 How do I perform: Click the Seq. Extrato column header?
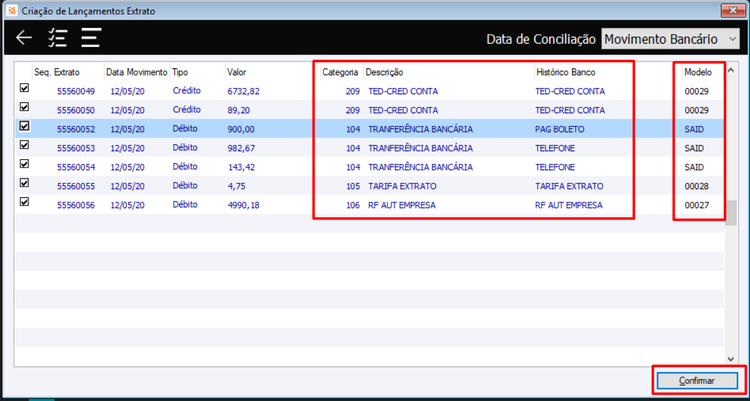57,72
